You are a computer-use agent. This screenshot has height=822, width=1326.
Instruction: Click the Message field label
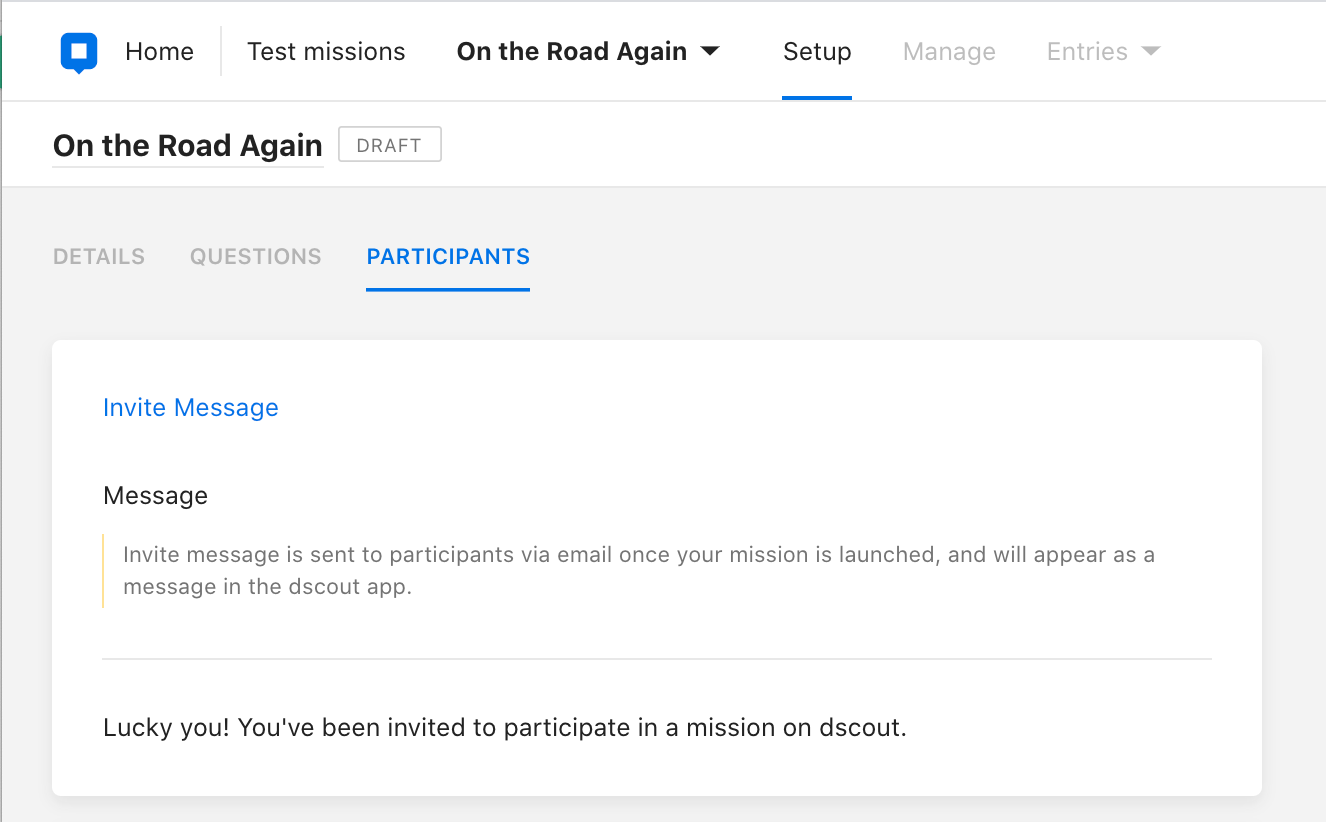tap(155, 496)
